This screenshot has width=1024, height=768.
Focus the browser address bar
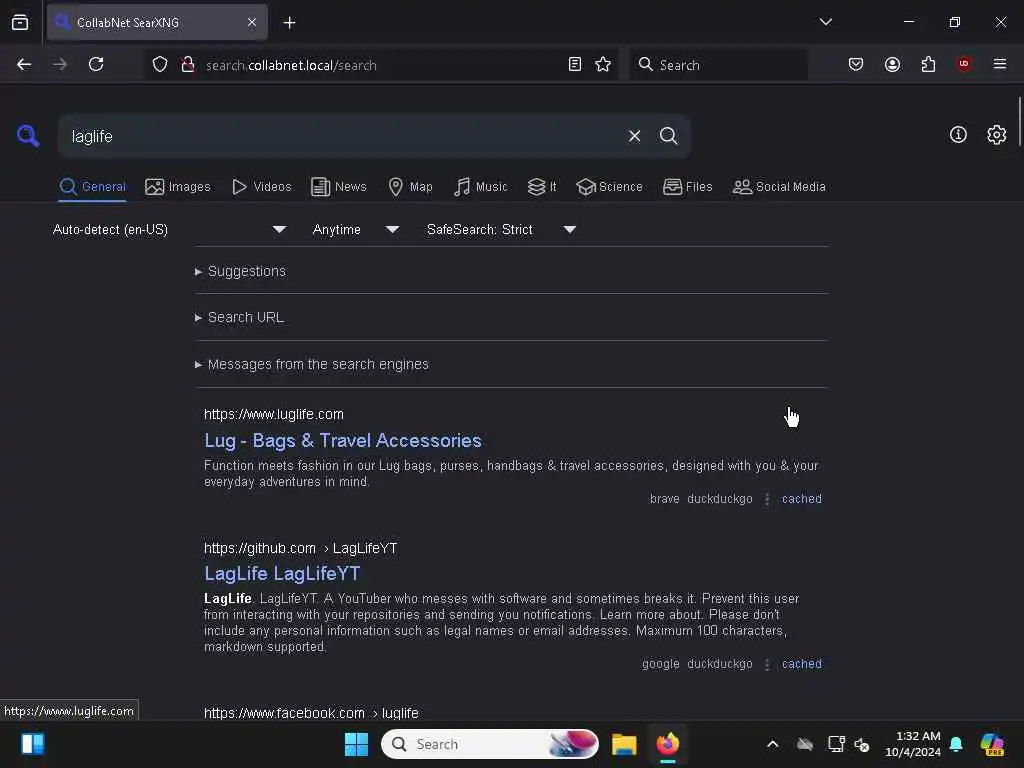tap(382, 65)
